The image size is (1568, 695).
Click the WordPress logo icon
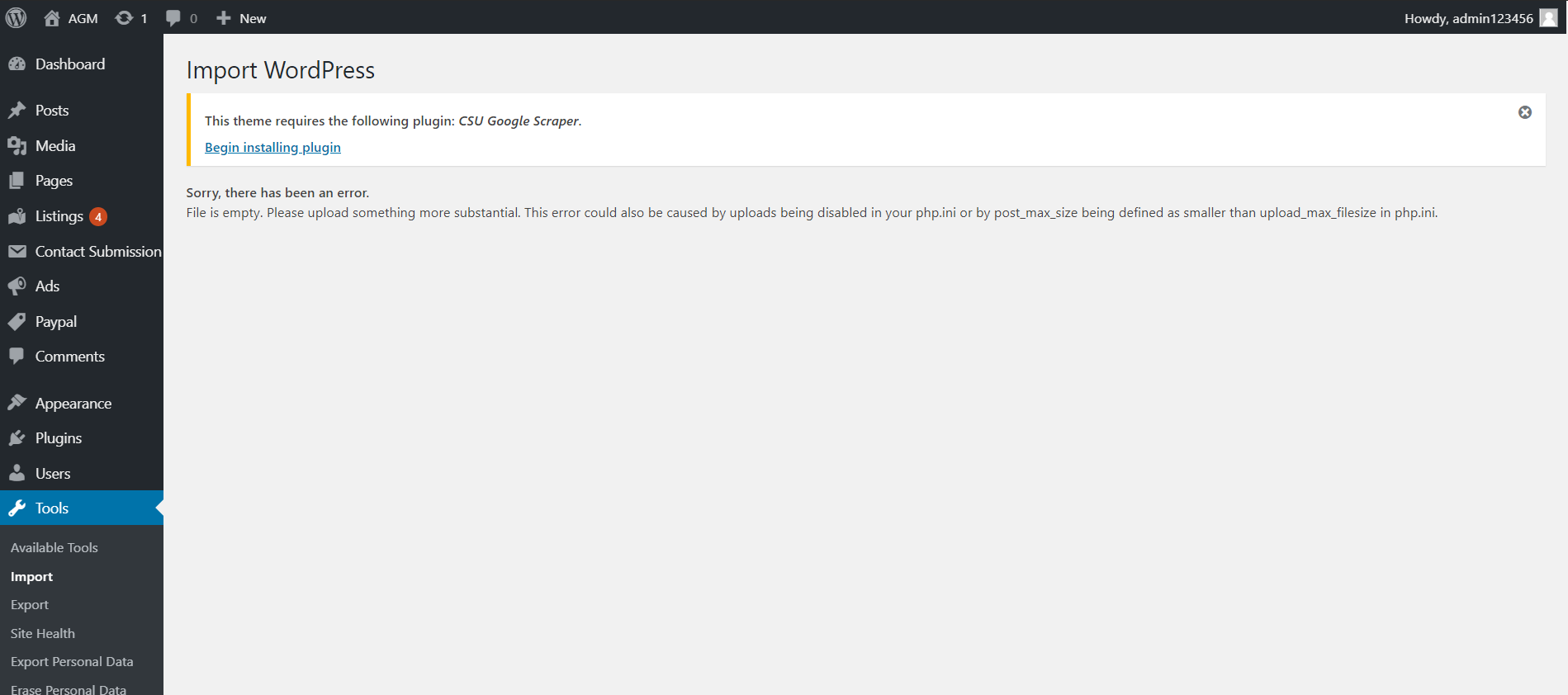[x=17, y=17]
